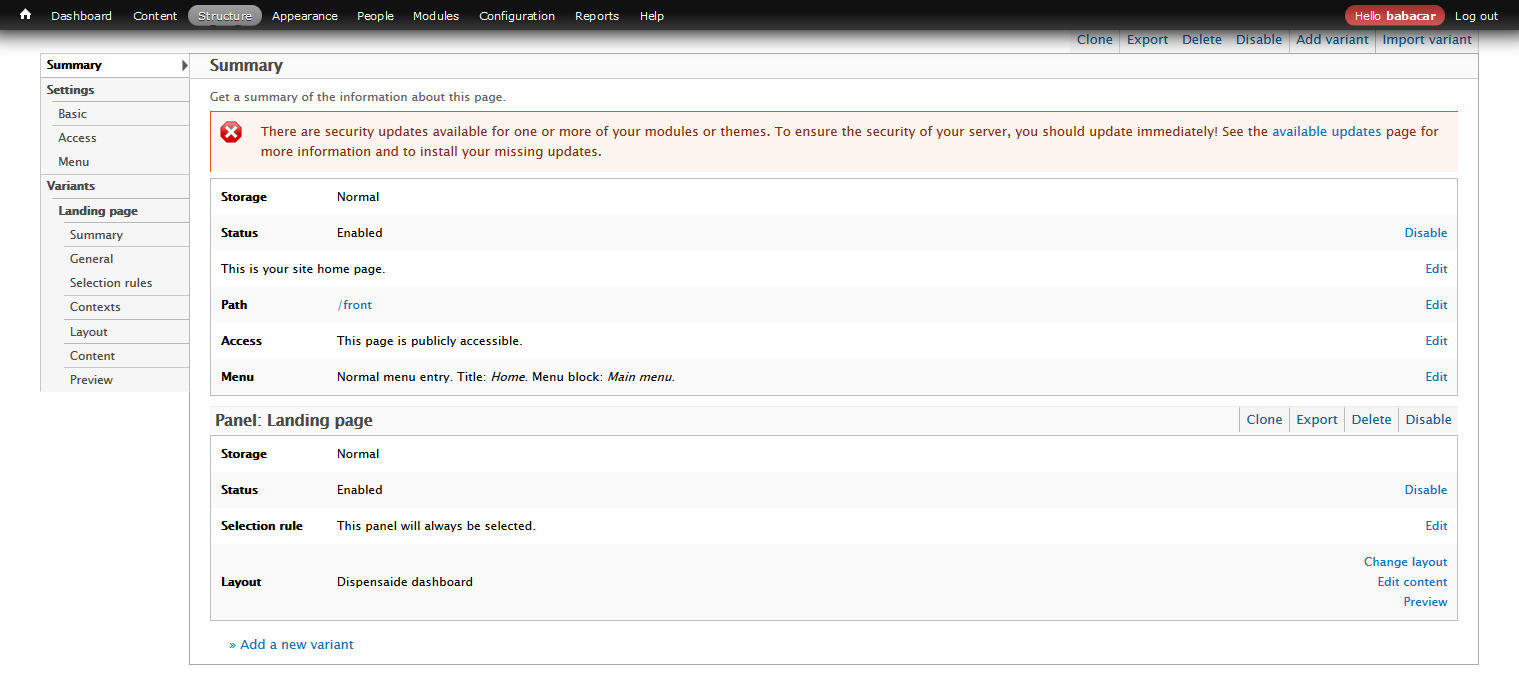This screenshot has height=698, width=1519.
Task: Select Landing page variant in sidebar
Action: [98, 211]
